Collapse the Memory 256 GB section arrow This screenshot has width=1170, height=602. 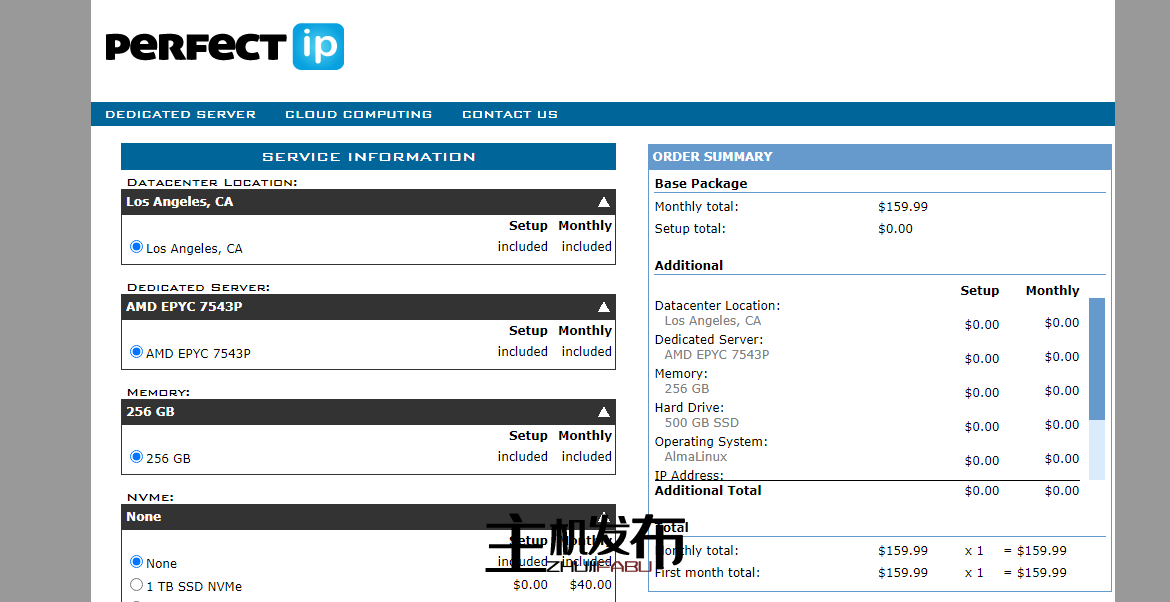coord(603,412)
